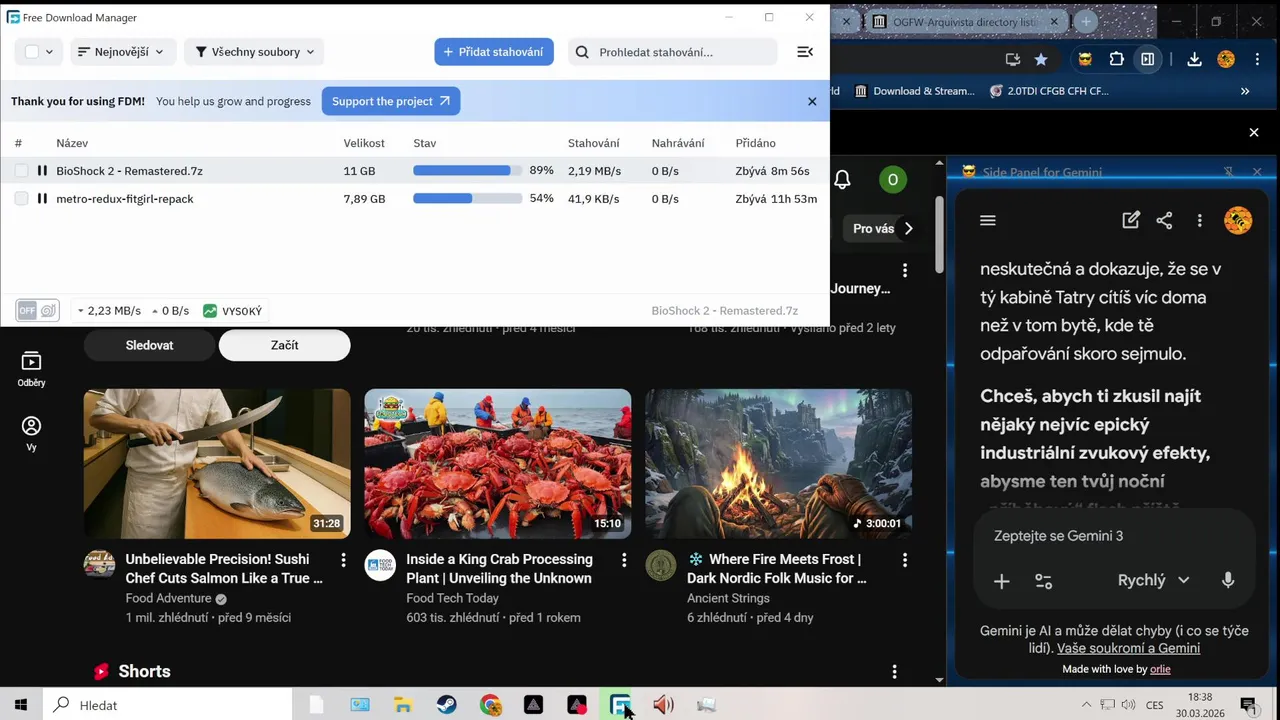Share the Gemini conversation

point(1164,221)
